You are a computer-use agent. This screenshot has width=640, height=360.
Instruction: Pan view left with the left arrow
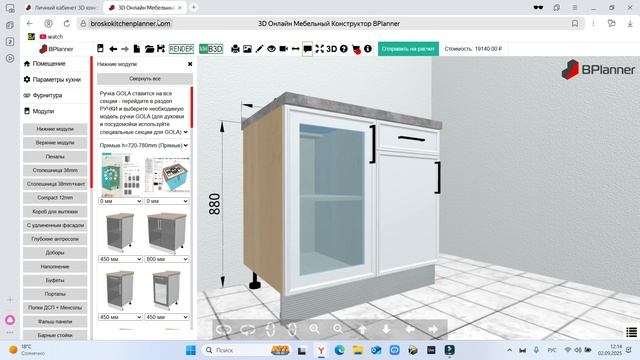[x=410, y=329]
